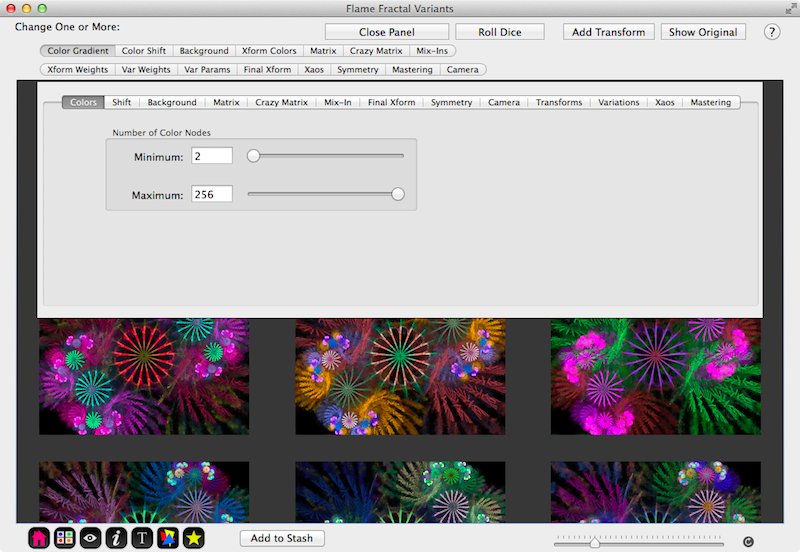Open Background tab in panel
Image resolution: width=800 pixels, height=552 pixels.
click(x=172, y=103)
